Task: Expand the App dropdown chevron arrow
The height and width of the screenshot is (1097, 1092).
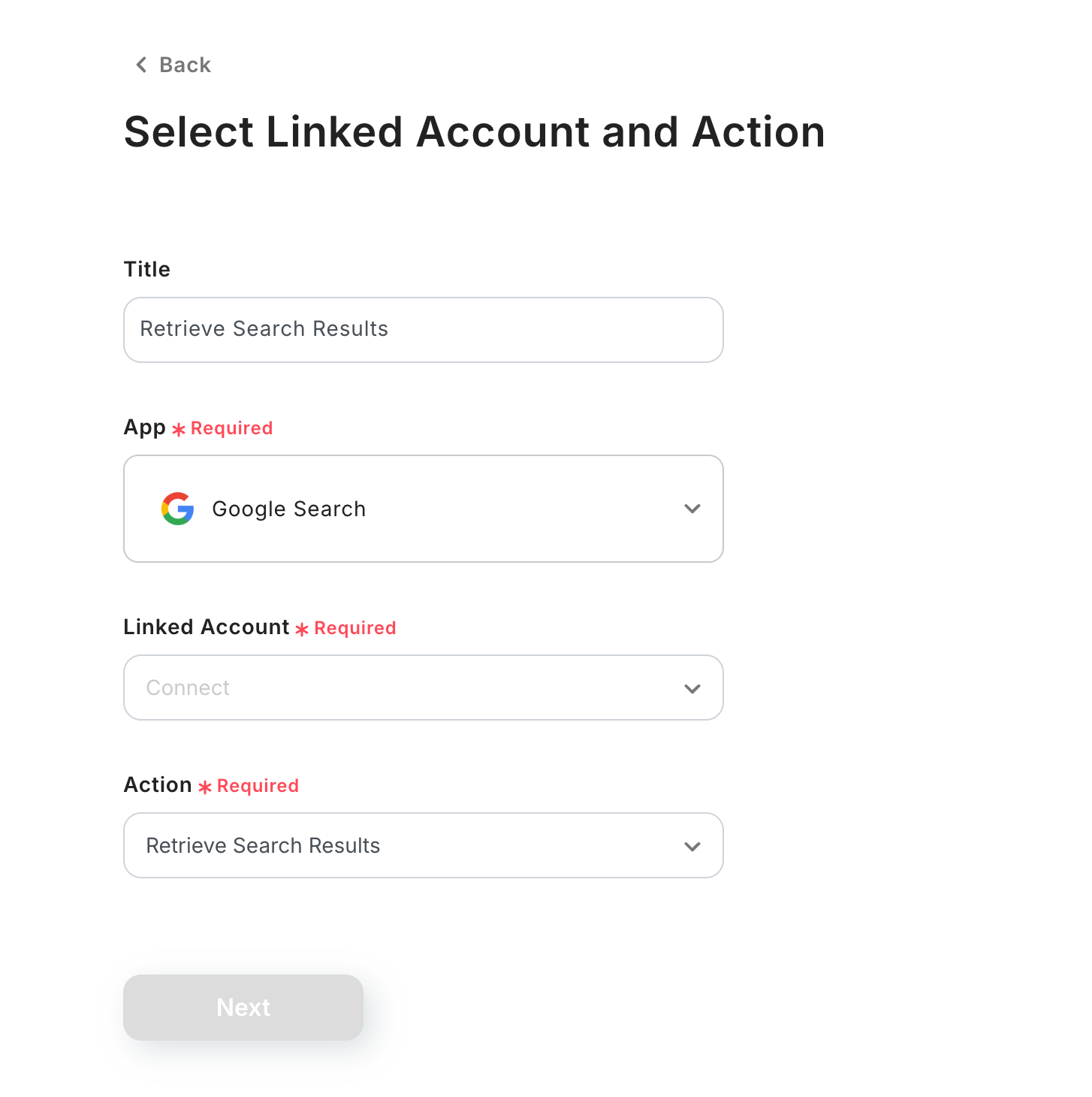Action: [692, 509]
